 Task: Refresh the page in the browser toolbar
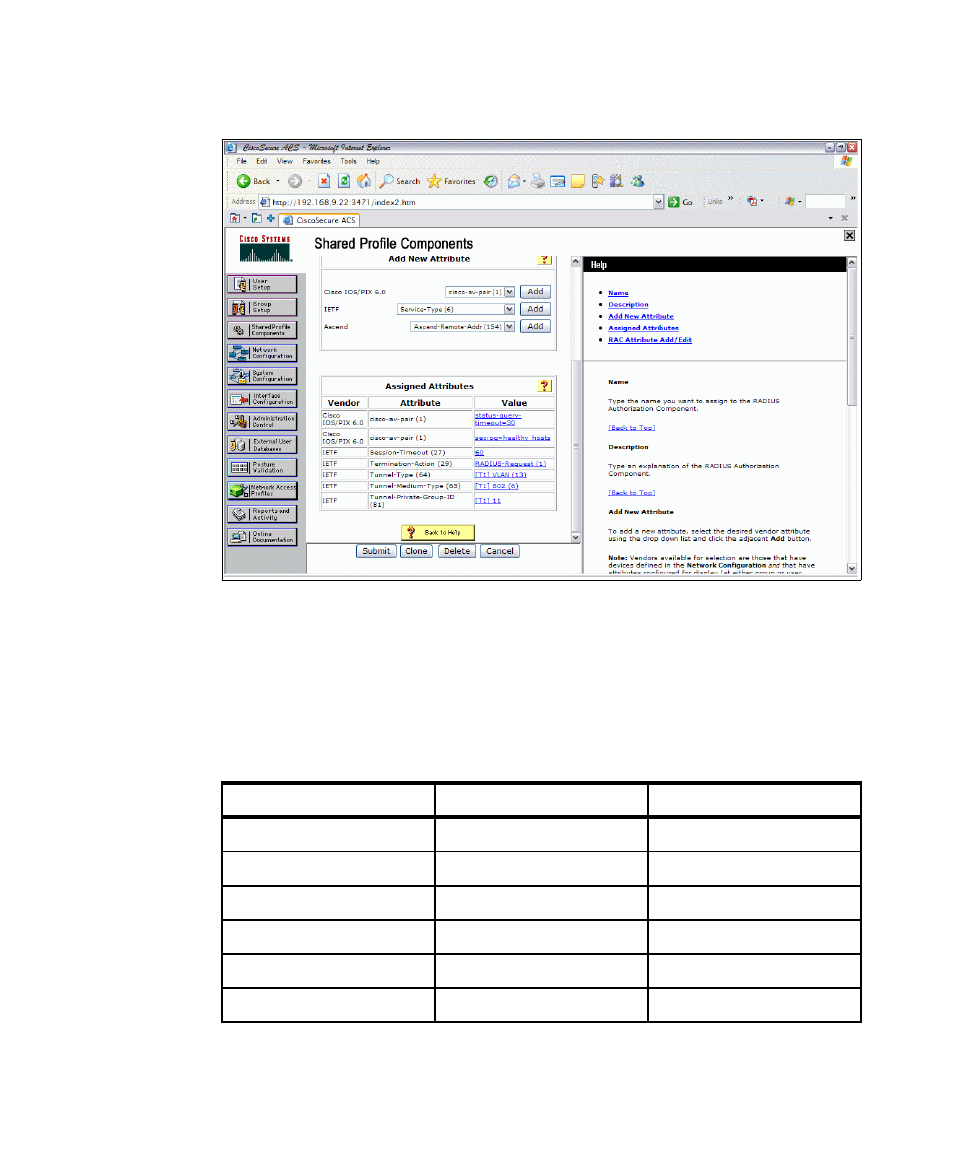[x=344, y=181]
